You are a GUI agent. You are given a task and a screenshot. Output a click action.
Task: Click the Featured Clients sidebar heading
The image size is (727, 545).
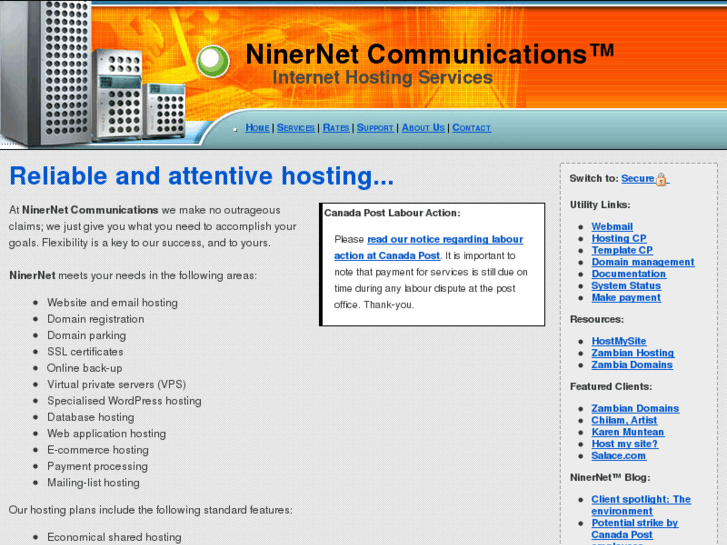click(x=611, y=386)
